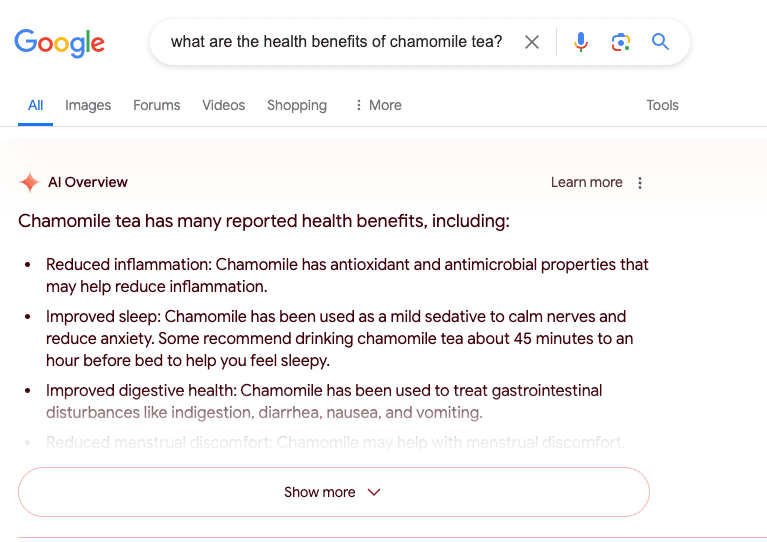Image resolution: width=767 pixels, height=542 pixels.
Task: Open AI Overview three-dot options menu
Action: pos(640,183)
